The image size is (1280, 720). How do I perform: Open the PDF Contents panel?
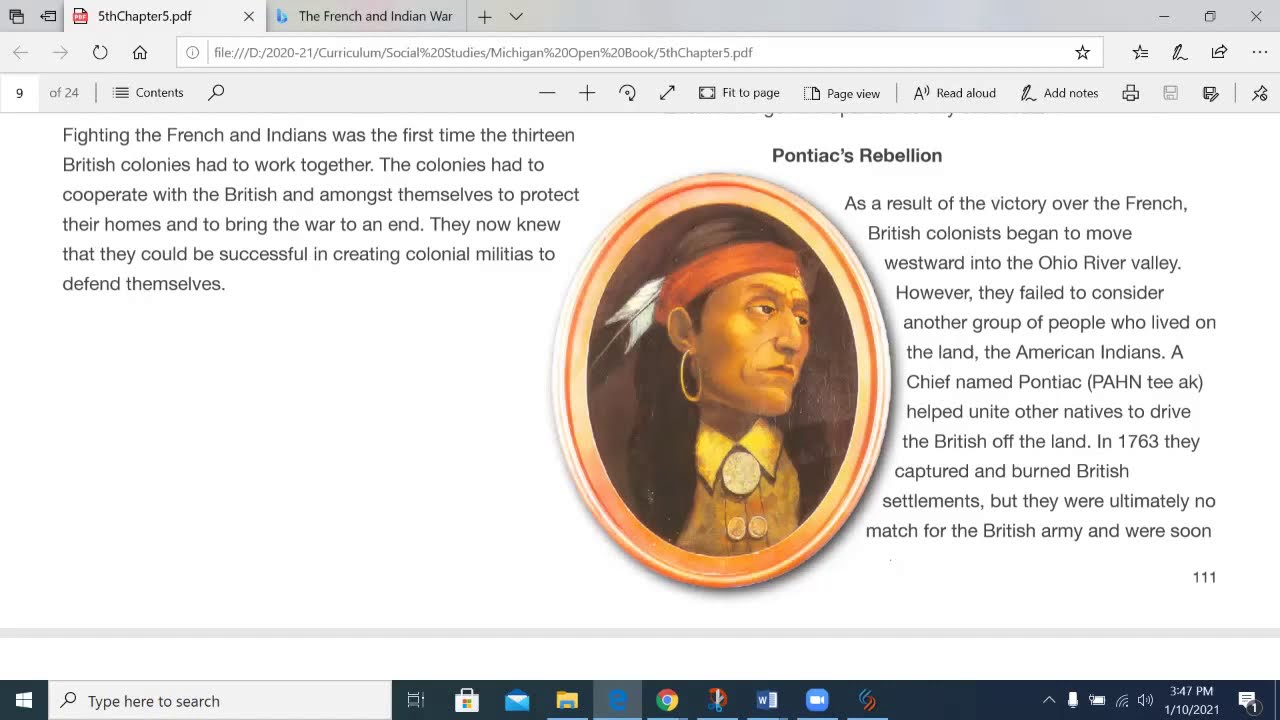coord(149,92)
